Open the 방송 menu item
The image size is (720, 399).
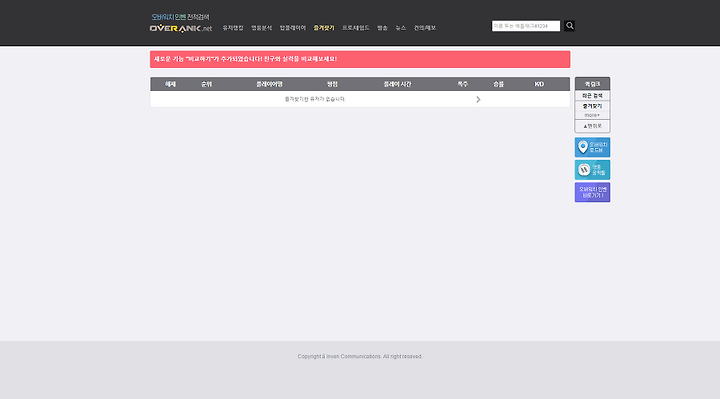point(382,28)
